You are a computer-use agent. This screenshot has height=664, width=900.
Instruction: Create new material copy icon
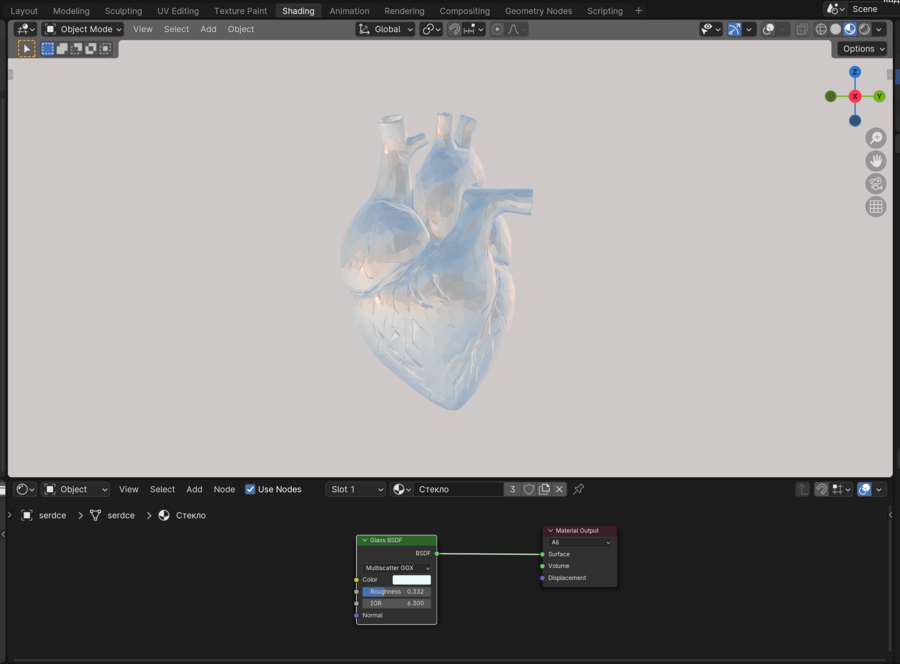(x=545, y=489)
